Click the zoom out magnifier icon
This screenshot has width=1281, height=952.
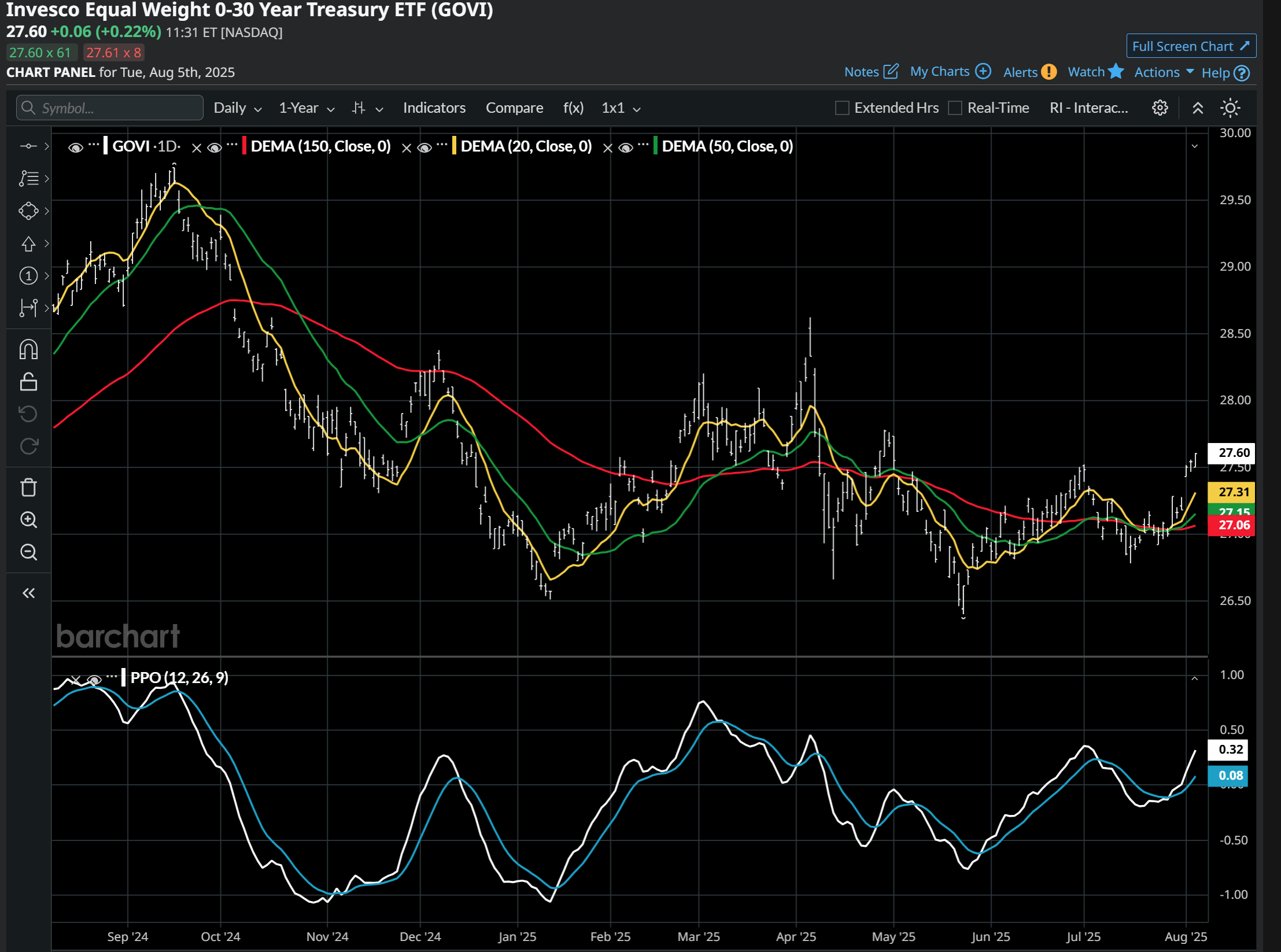28,552
